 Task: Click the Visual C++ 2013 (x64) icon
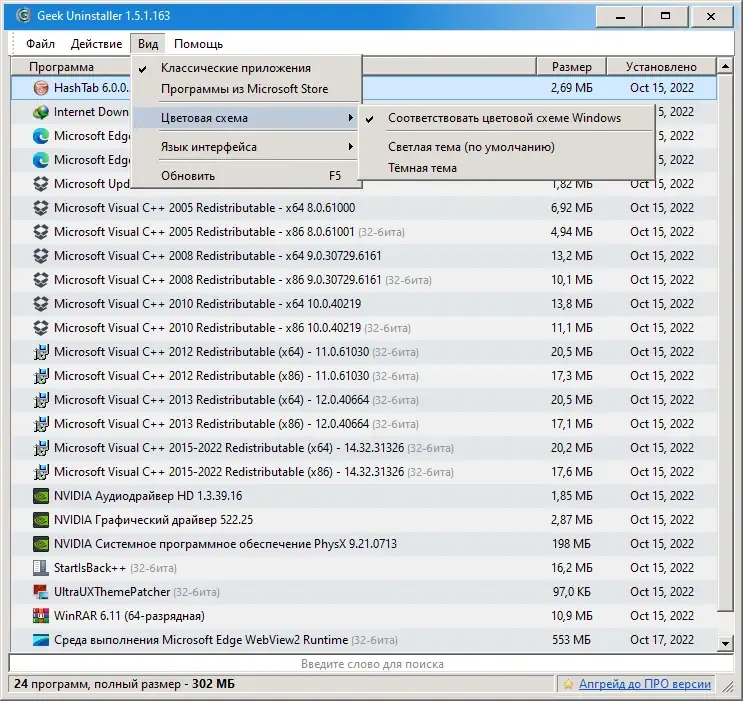click(41, 400)
